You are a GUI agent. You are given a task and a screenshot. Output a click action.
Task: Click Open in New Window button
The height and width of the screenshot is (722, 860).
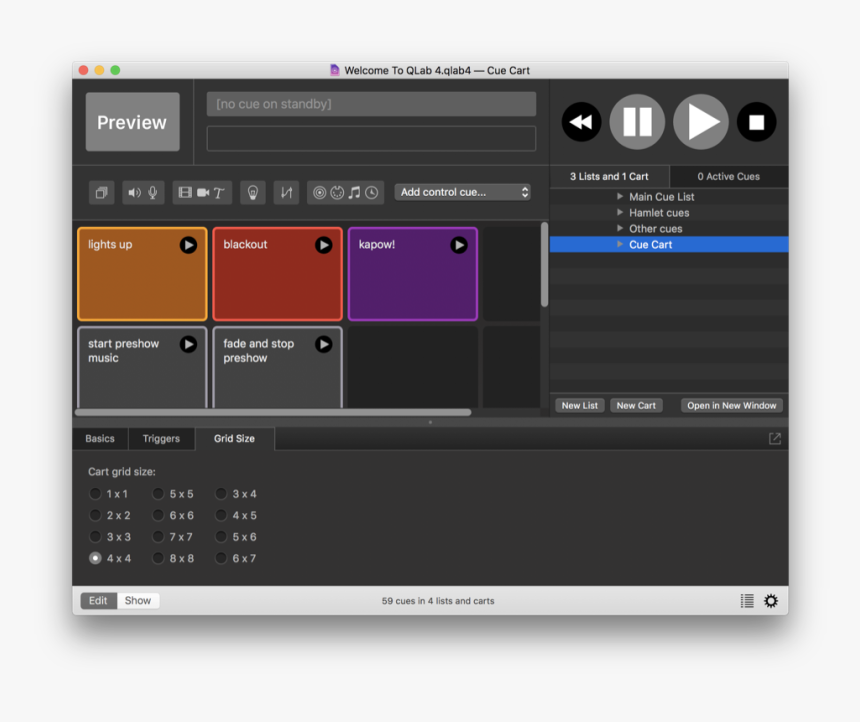[732, 405]
